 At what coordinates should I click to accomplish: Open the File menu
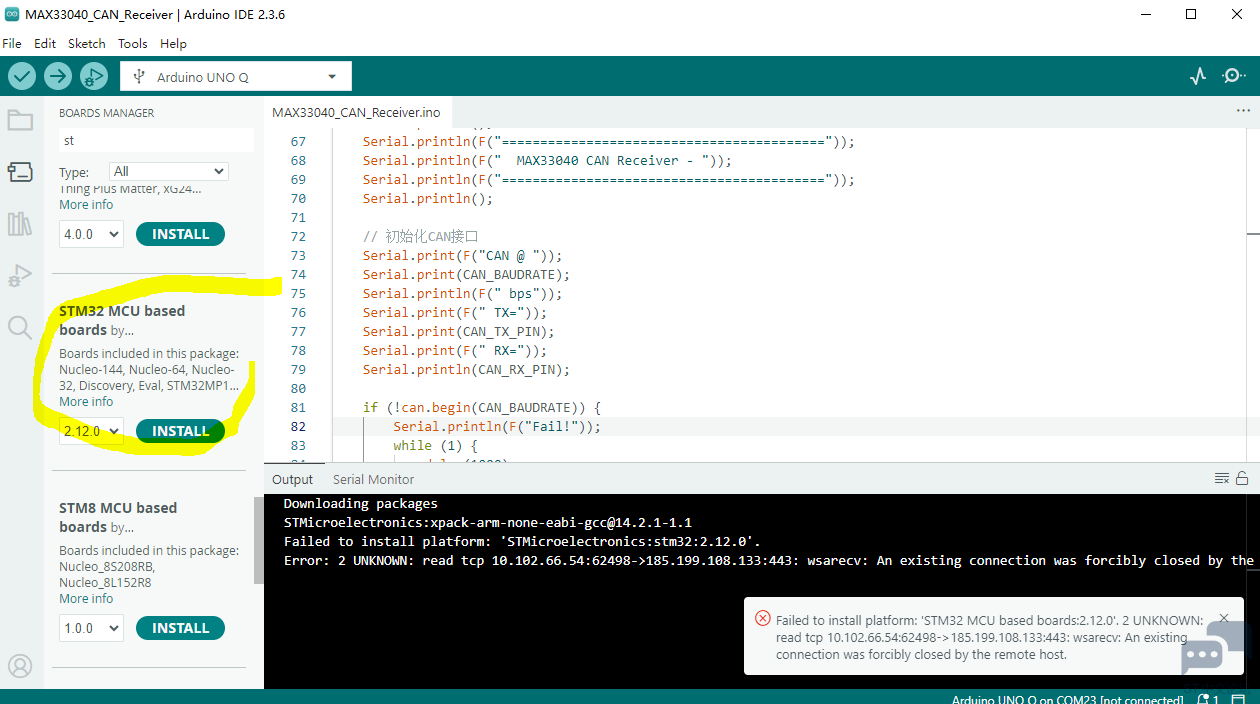point(12,44)
